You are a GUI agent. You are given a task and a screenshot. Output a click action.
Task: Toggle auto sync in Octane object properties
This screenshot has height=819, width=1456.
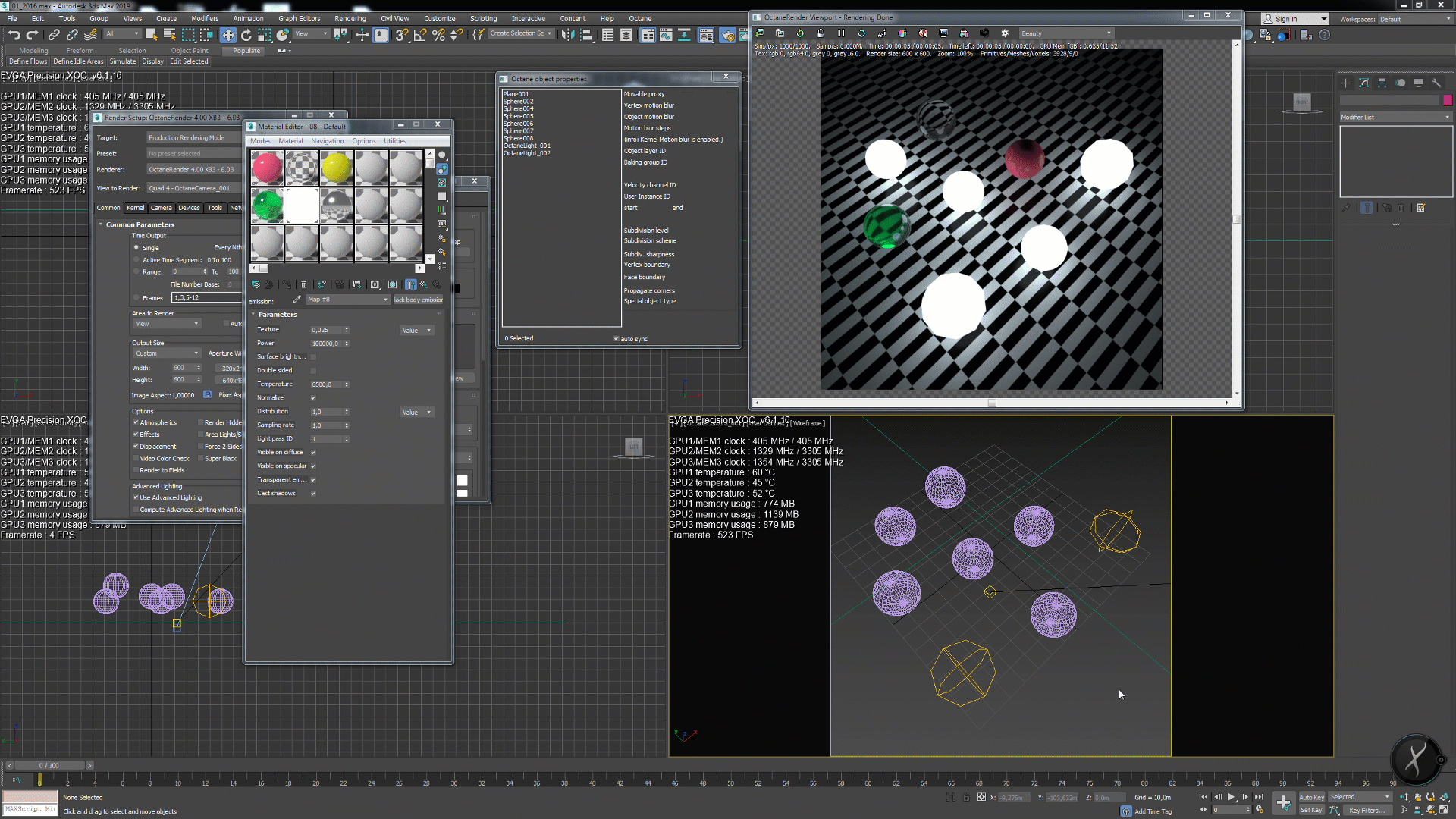[617, 339]
